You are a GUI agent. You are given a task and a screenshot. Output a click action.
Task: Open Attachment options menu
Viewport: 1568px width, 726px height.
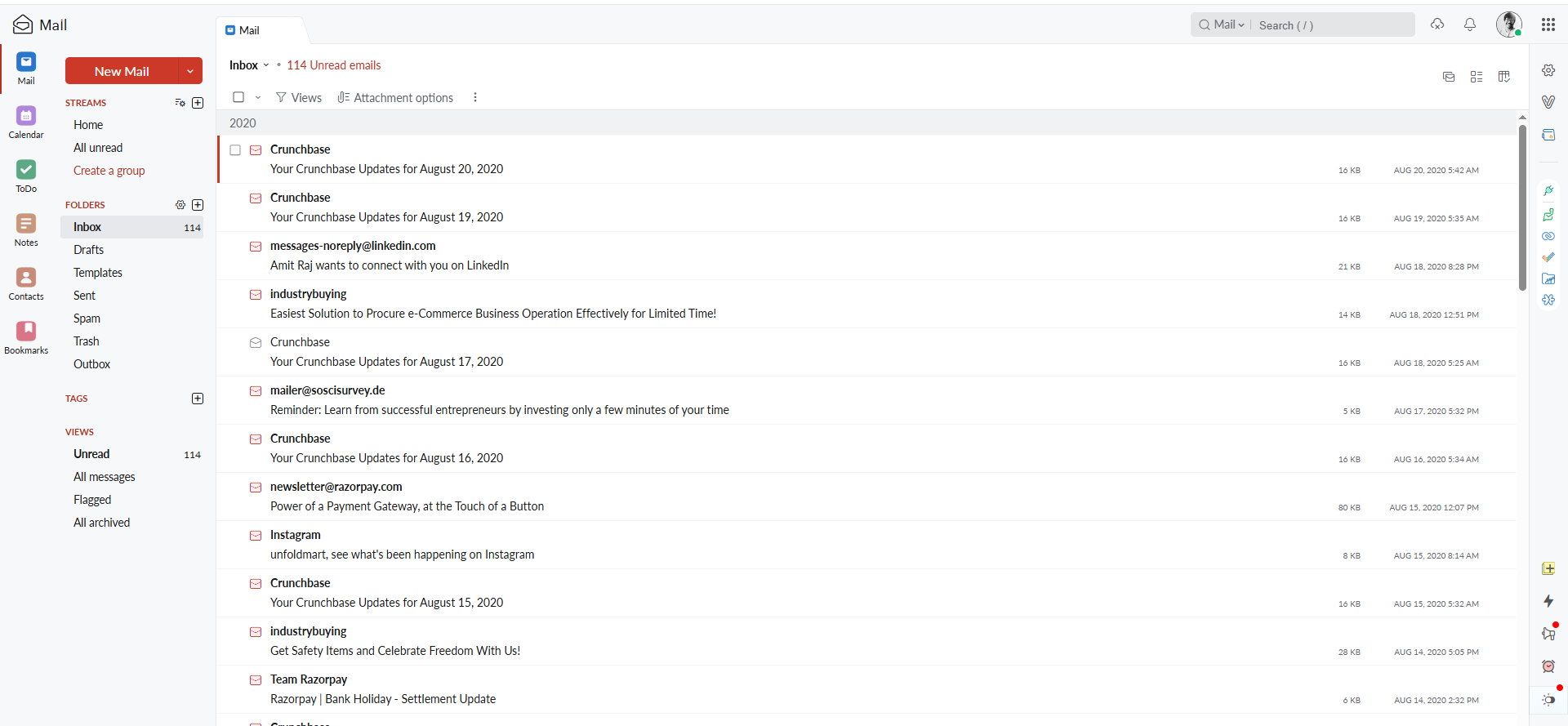[395, 97]
